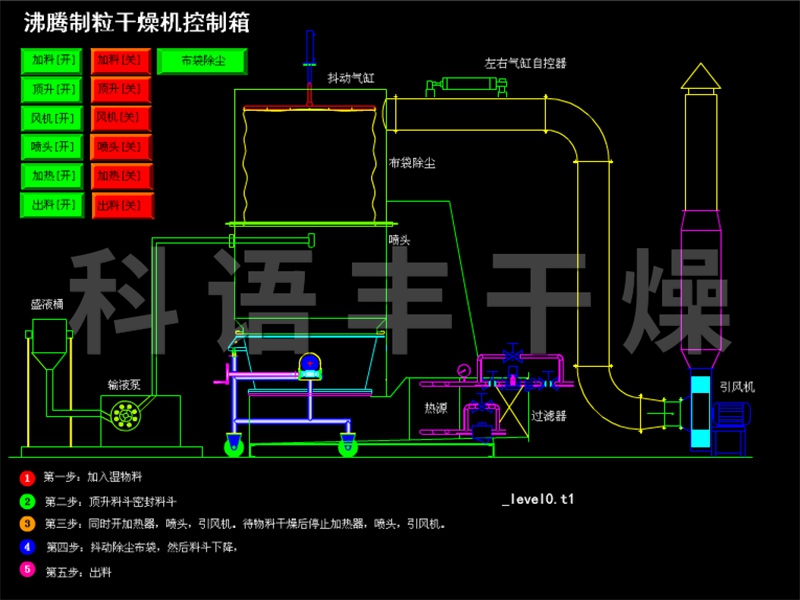Click the 布袋除尘 label beside chamber
Screen dimensions: 800x600
[412, 163]
